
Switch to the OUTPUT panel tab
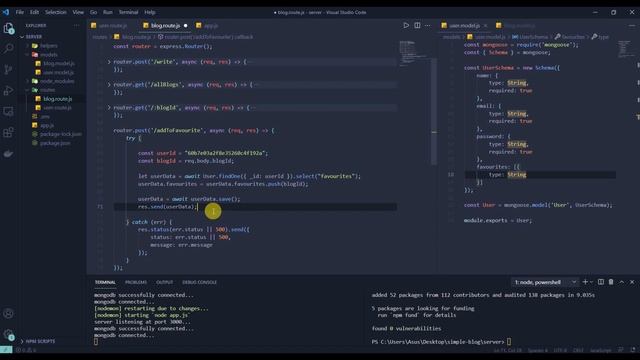(164, 282)
